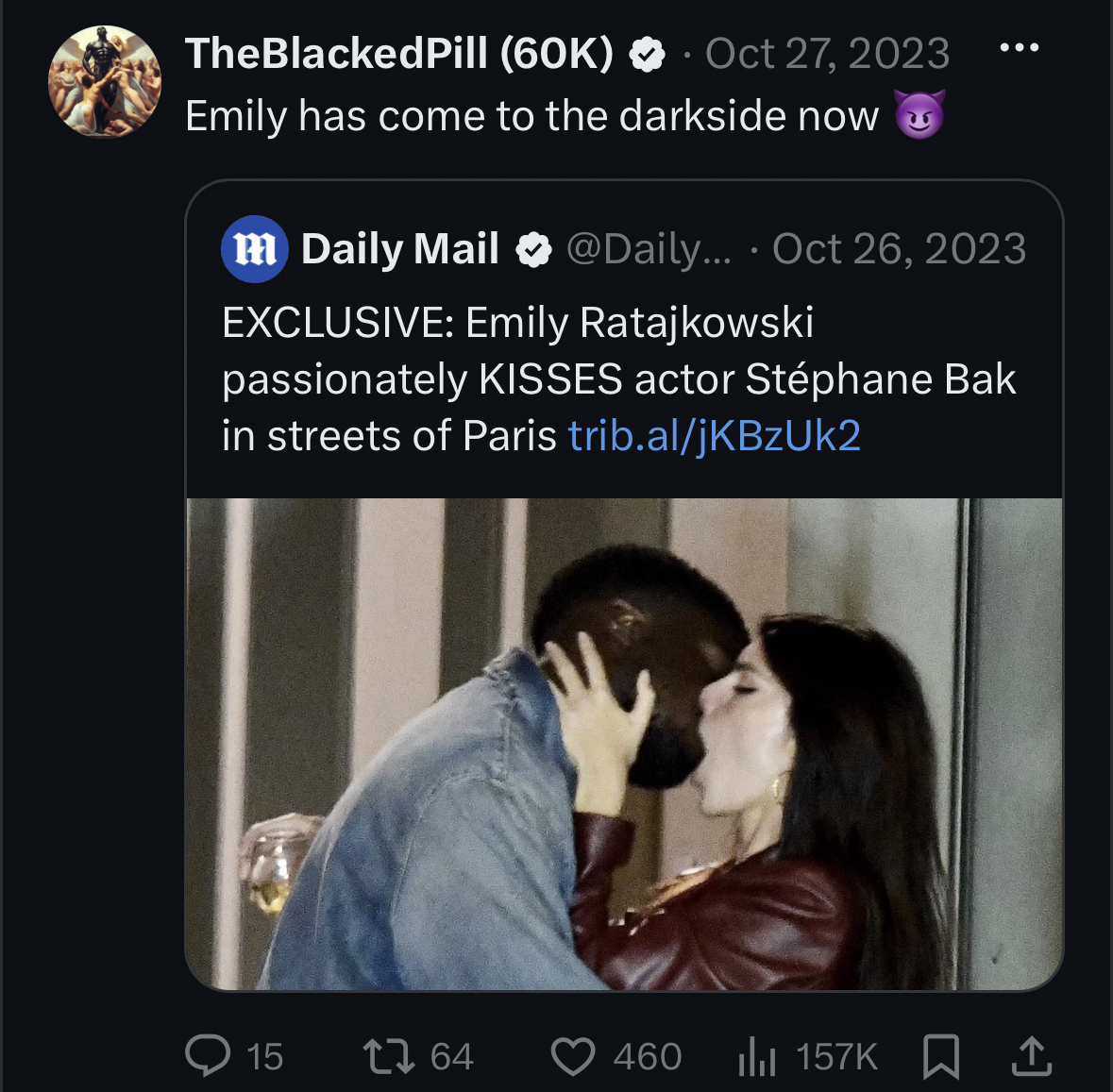
Task: Open the Daily Mail account name
Action: pyautogui.click(x=399, y=249)
